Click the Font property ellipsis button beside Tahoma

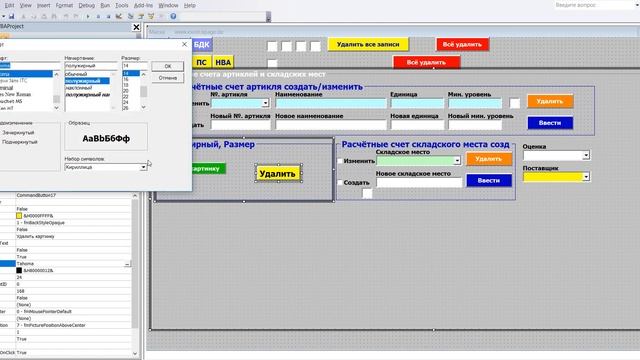click(x=127, y=264)
